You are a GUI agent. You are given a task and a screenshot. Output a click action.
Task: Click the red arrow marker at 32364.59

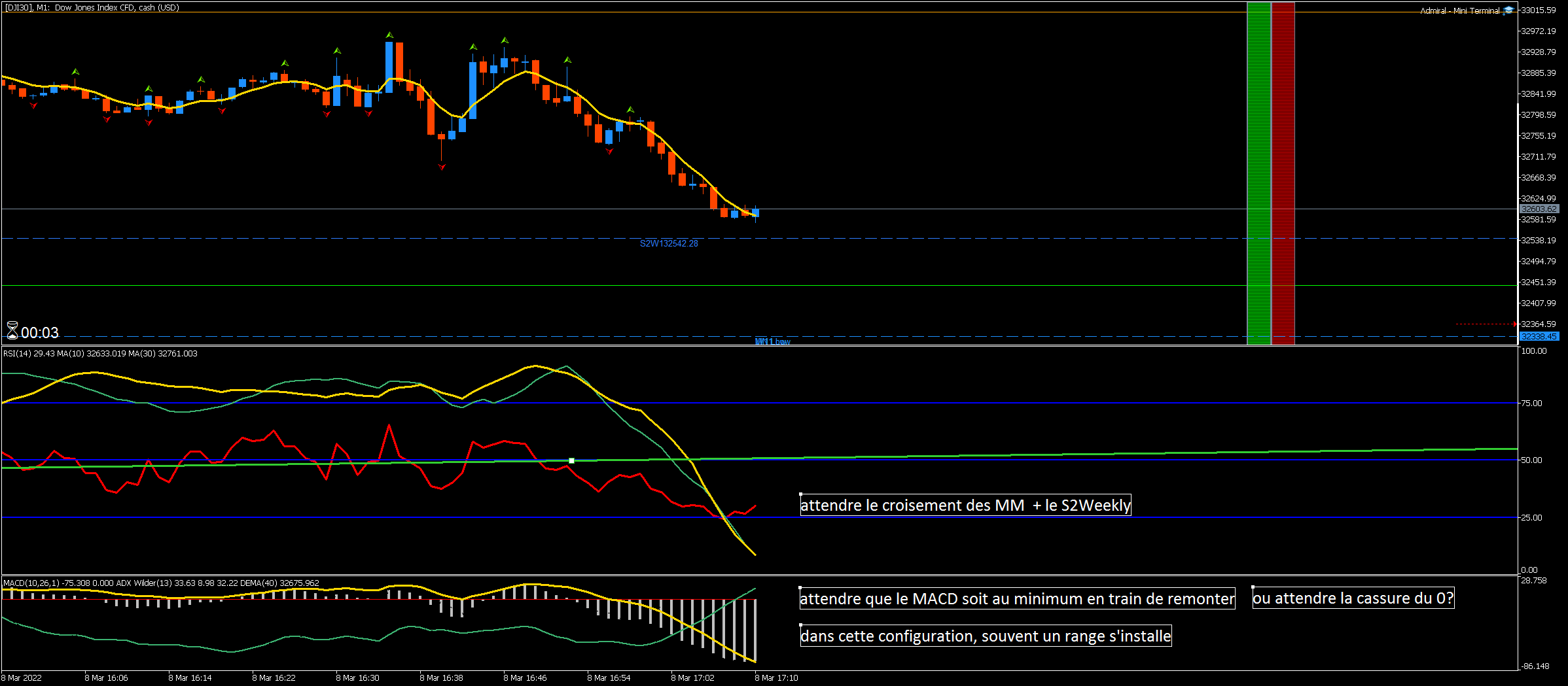click(1515, 324)
